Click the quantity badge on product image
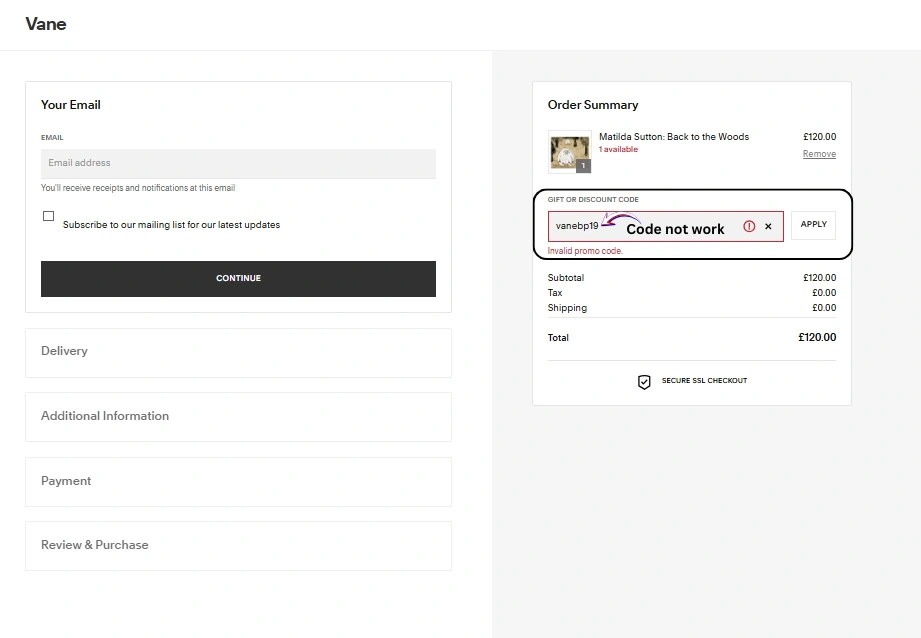 point(583,166)
